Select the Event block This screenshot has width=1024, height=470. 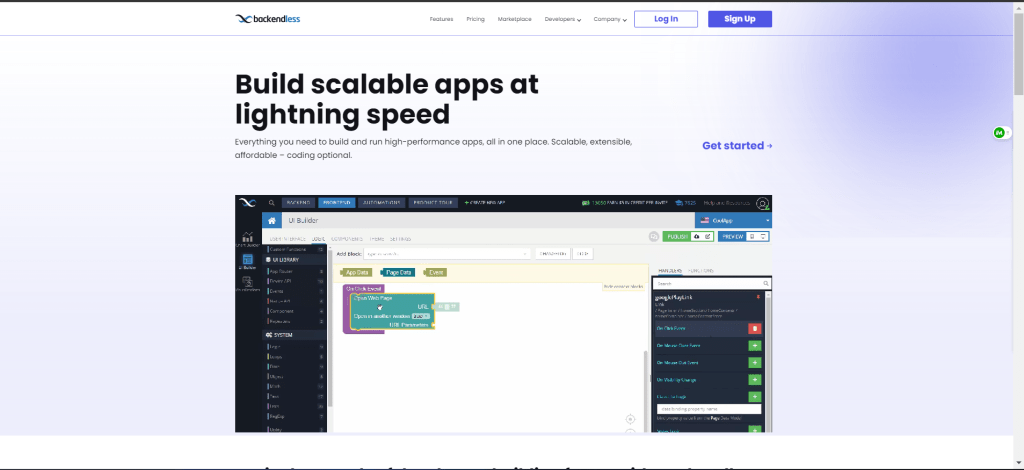[x=436, y=272]
